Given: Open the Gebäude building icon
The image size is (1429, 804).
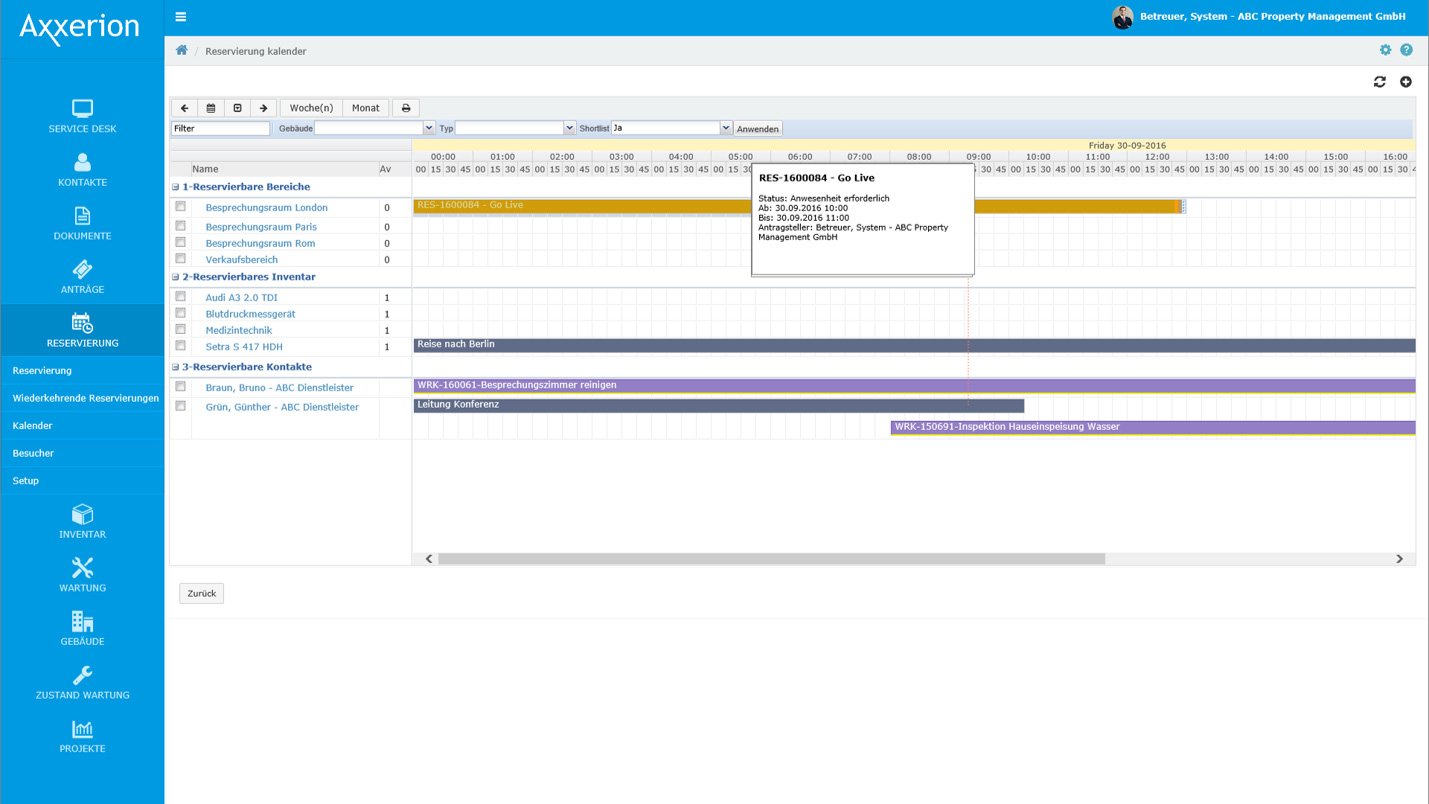Looking at the screenshot, I should [82, 621].
